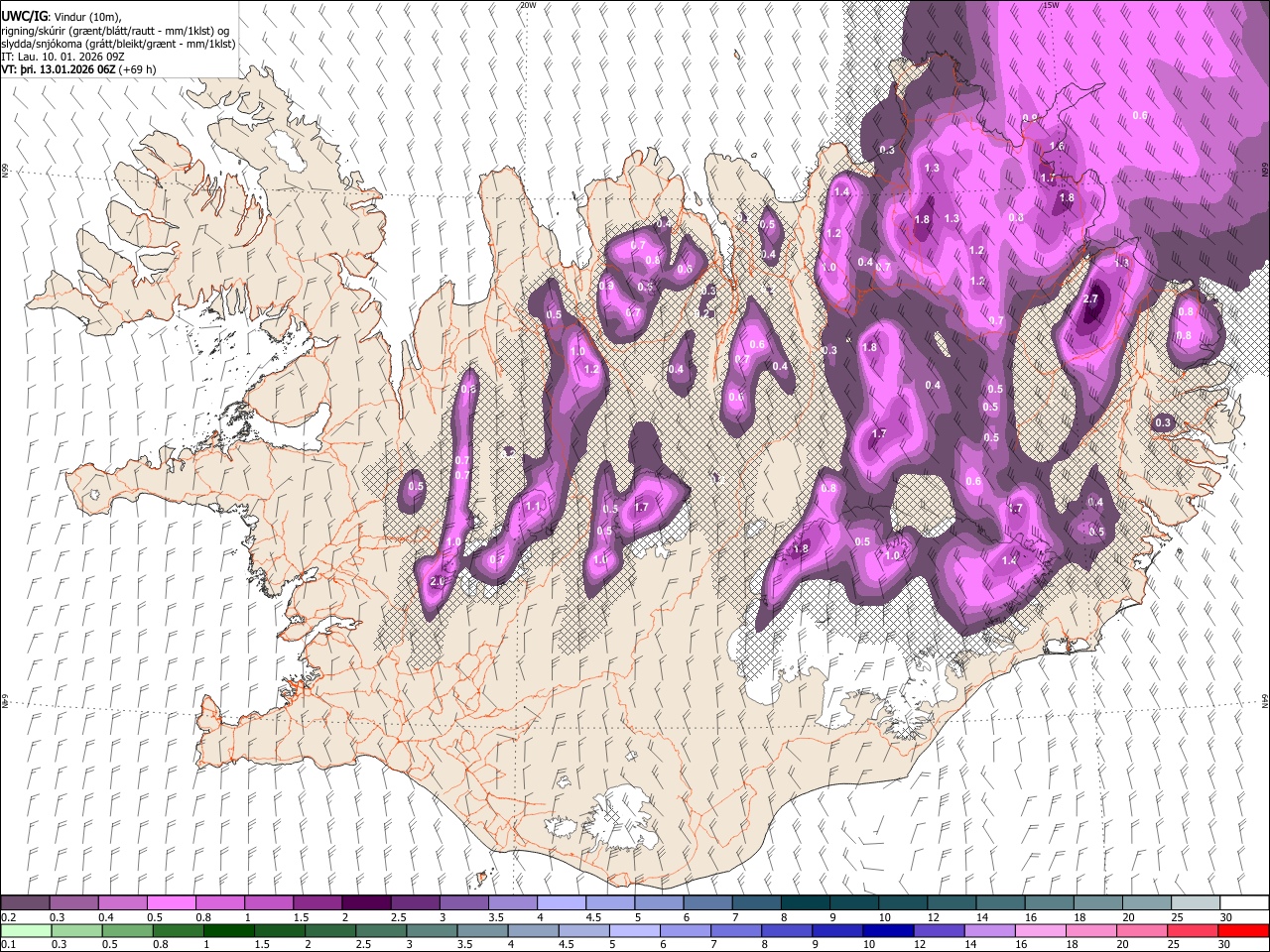Click the UWC/IG title text
Viewport: 1270px width, 952px height.
[x=23, y=17]
